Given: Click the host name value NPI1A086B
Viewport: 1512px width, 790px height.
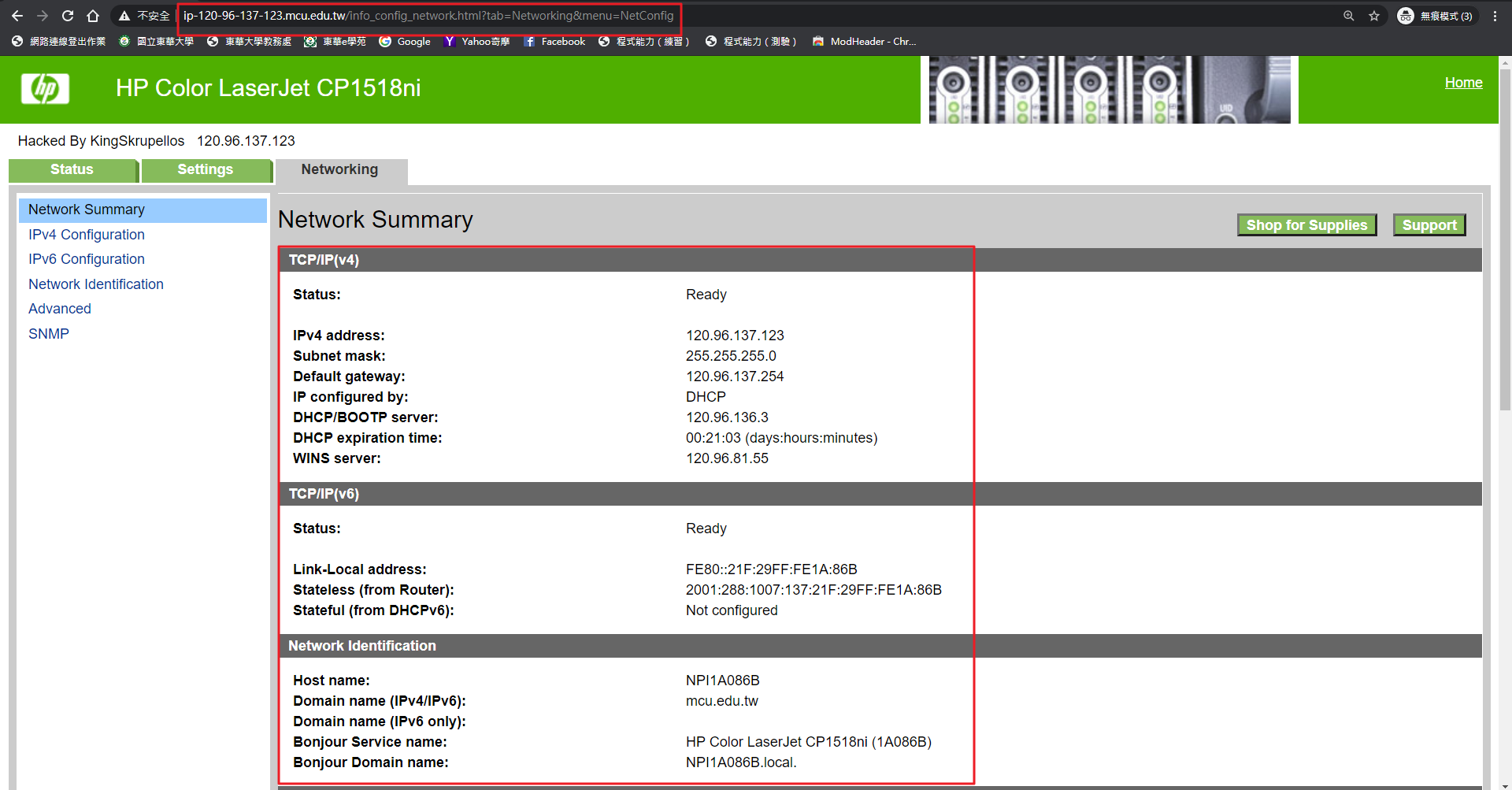Looking at the screenshot, I should [x=722, y=681].
